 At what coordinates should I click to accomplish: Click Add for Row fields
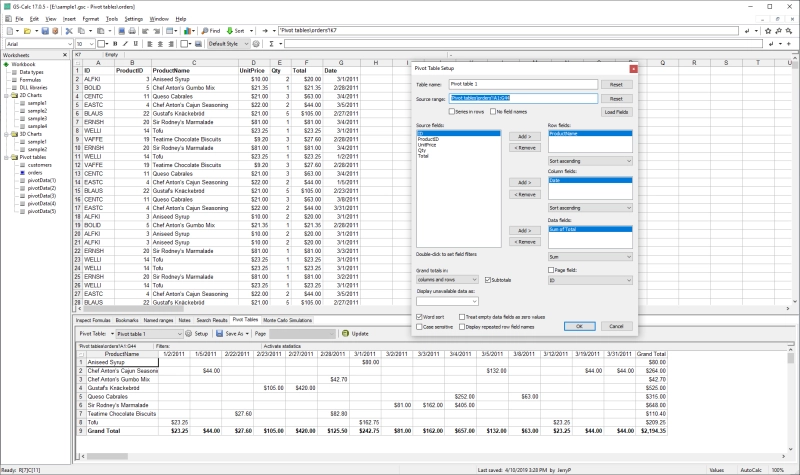524,137
